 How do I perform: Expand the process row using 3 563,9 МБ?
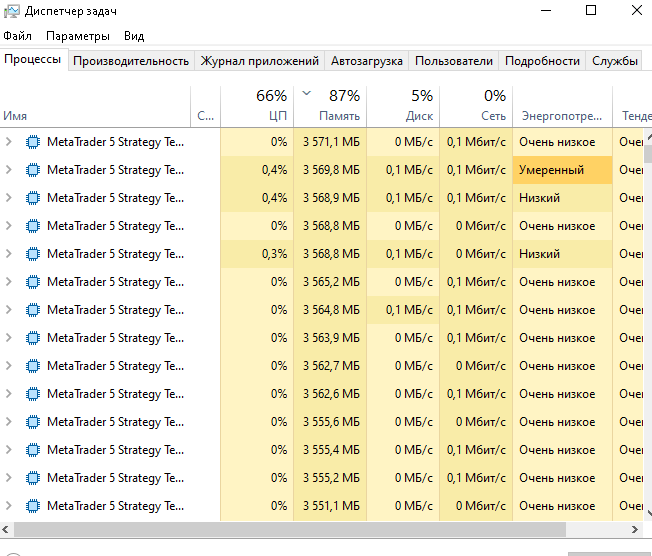(x=8, y=338)
